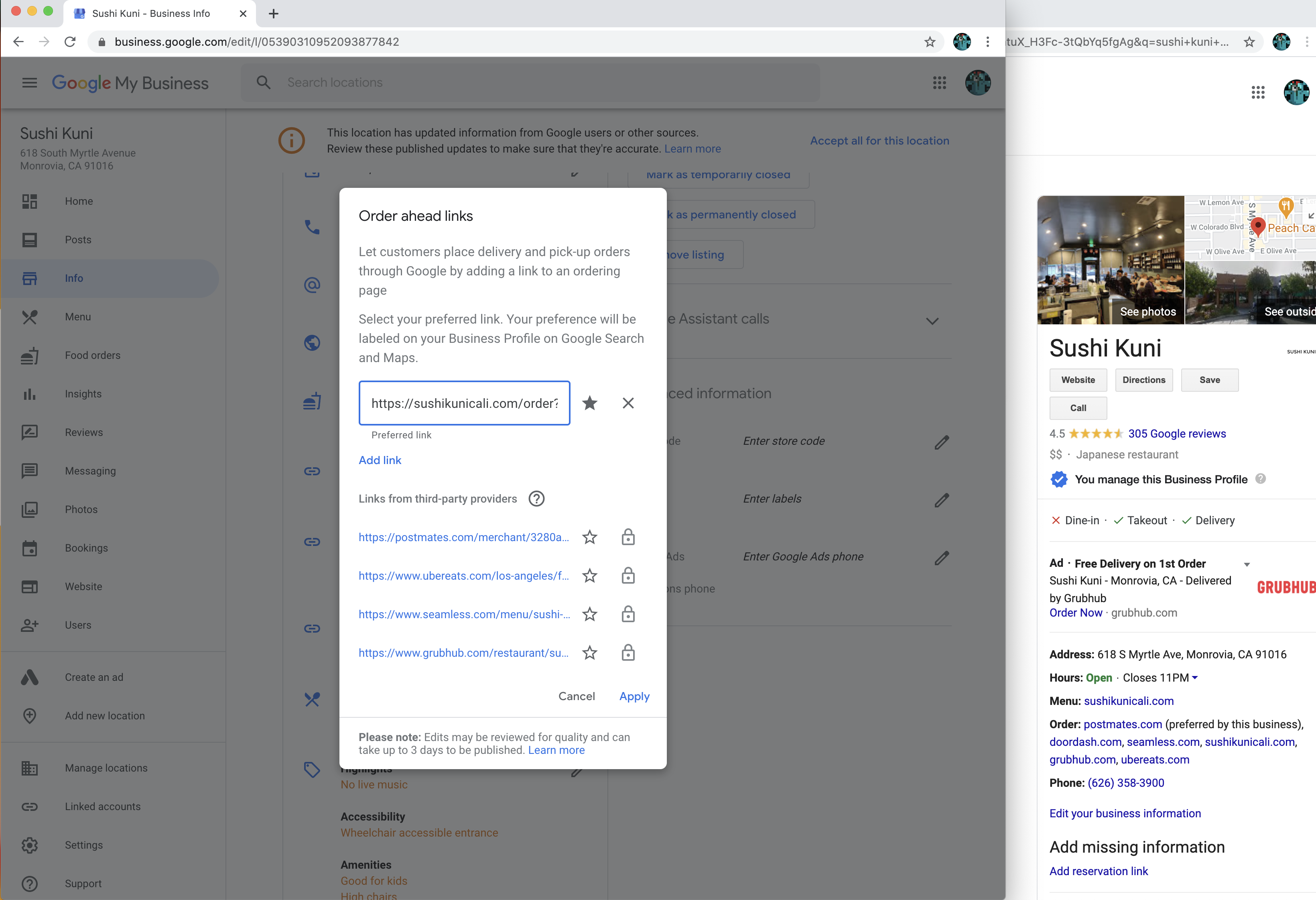
Task: Open Users icon in sidebar
Action: tap(29, 625)
